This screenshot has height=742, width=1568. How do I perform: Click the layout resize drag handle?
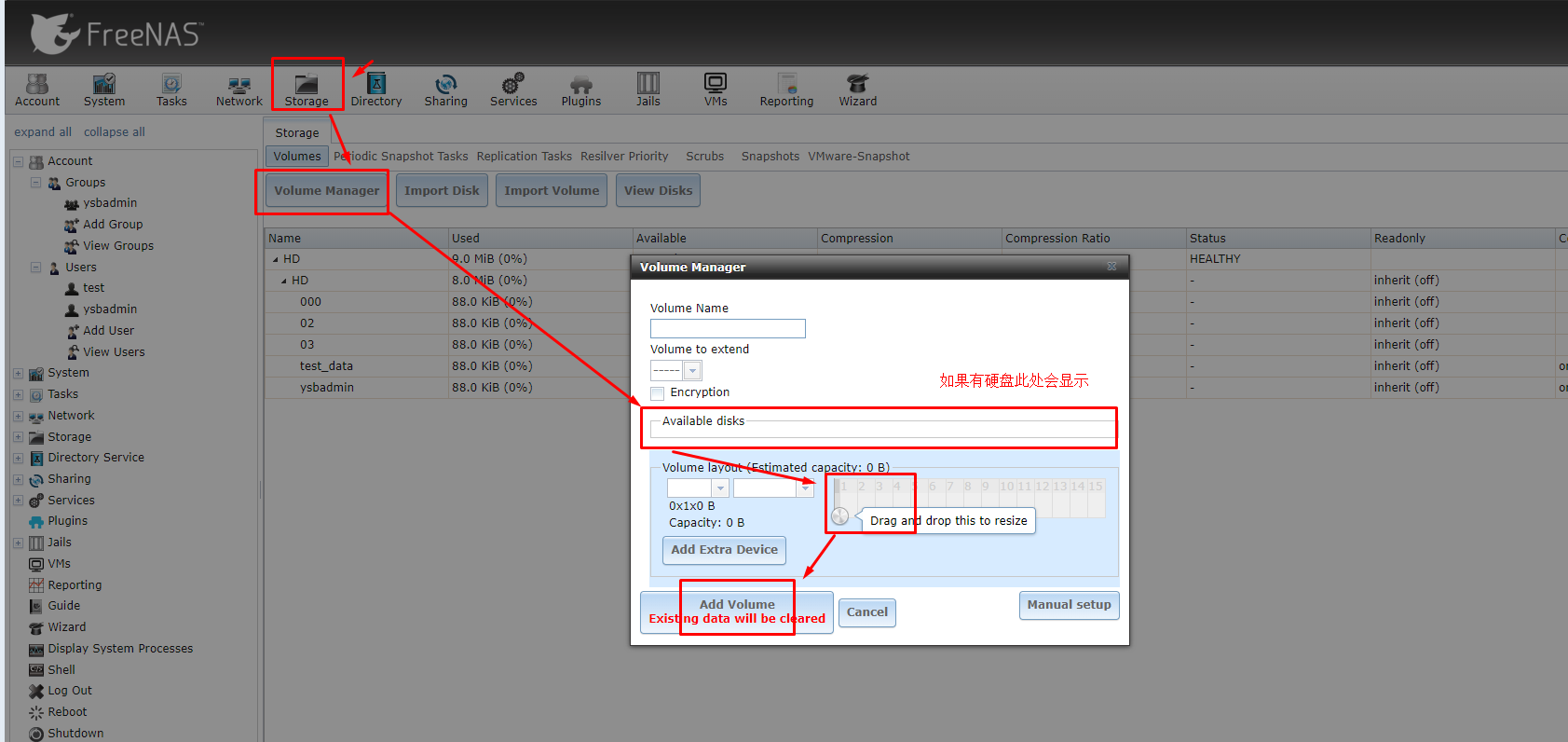tap(840, 516)
